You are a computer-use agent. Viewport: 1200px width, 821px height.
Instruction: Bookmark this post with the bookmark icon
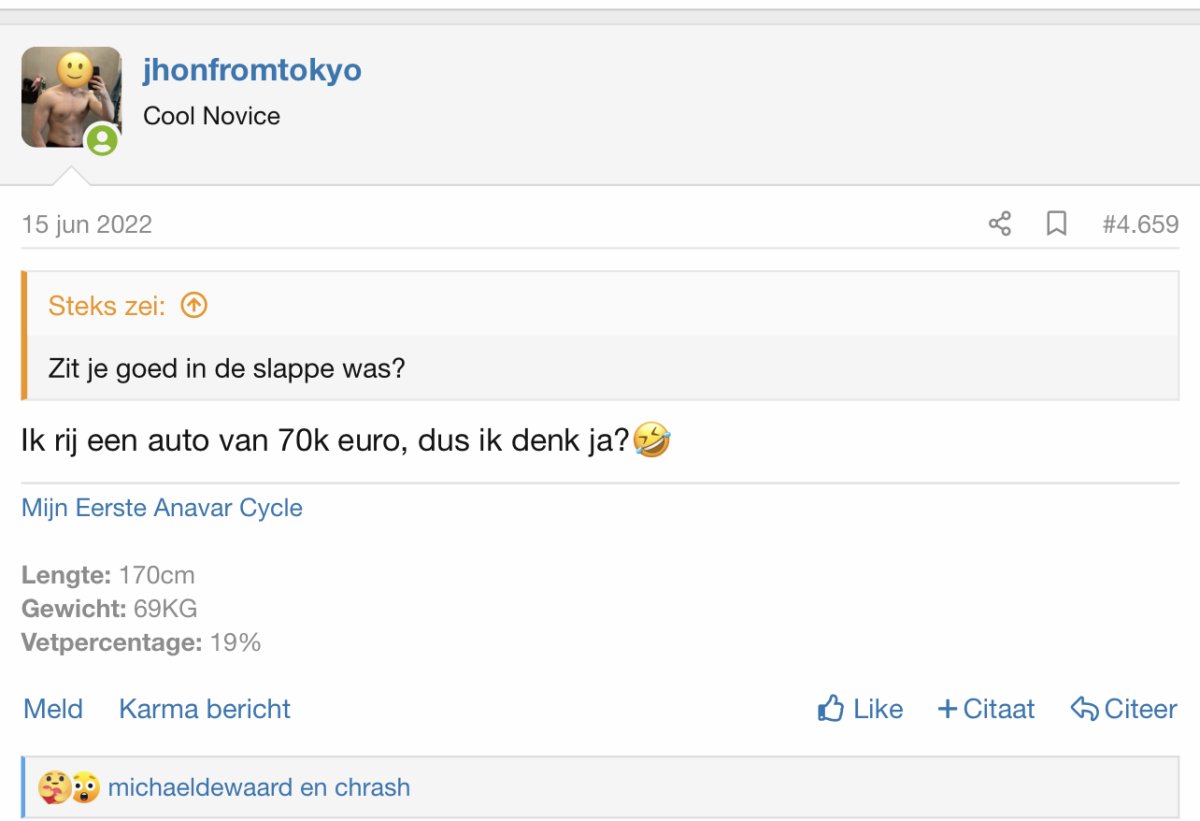(x=1056, y=224)
